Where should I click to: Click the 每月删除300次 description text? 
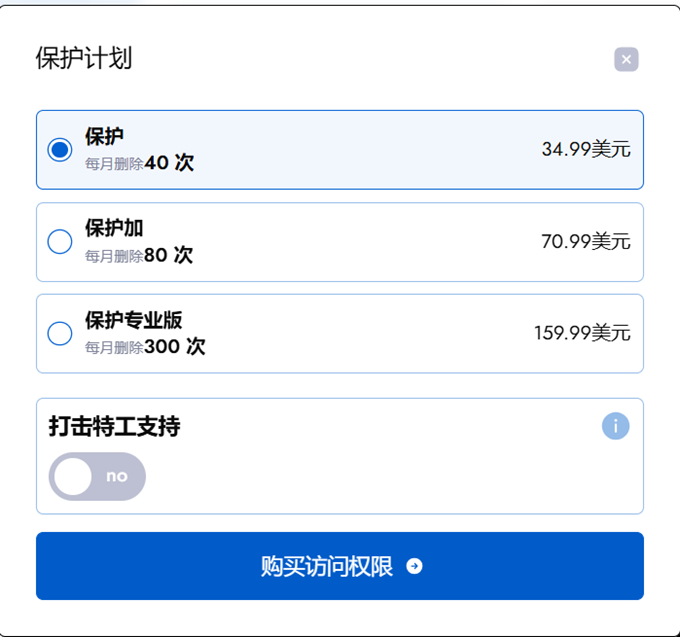145,348
